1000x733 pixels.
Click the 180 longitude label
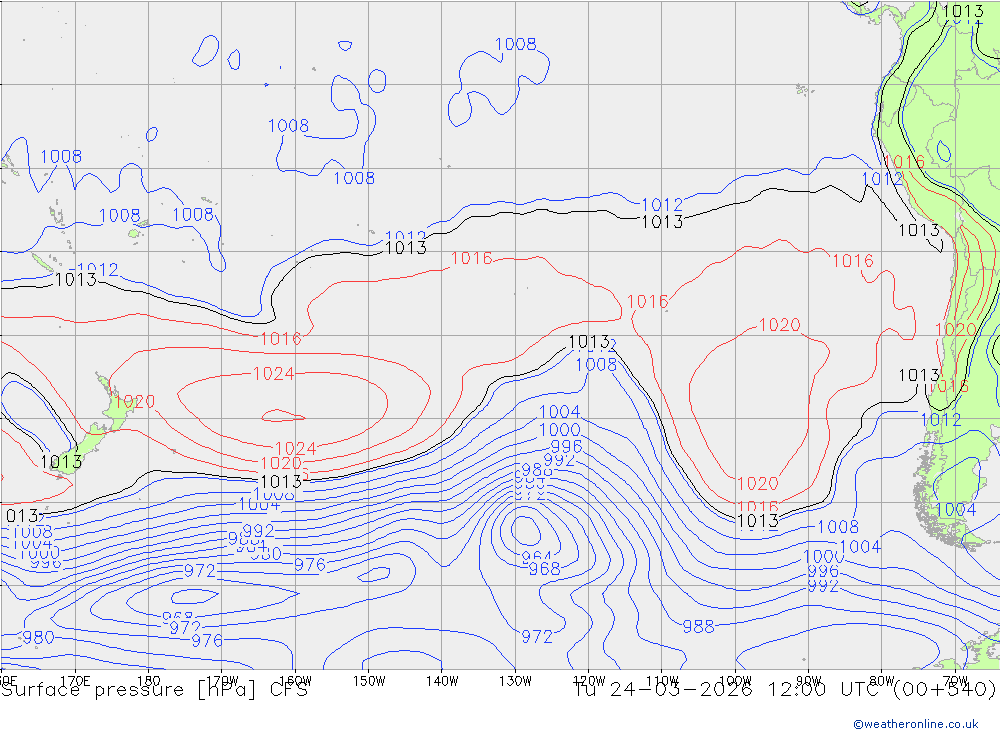coord(149,681)
